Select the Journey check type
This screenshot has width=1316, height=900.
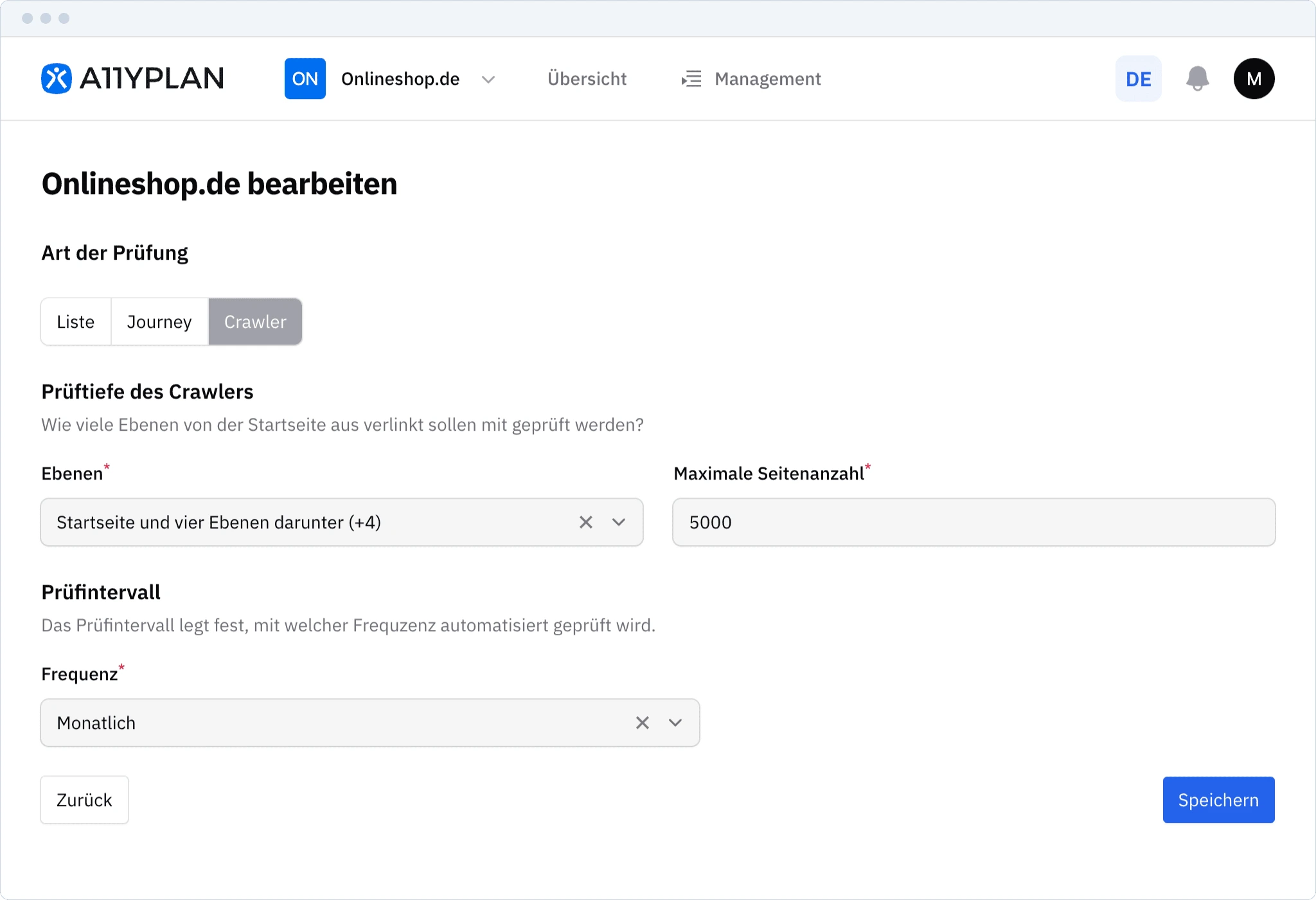click(x=159, y=321)
